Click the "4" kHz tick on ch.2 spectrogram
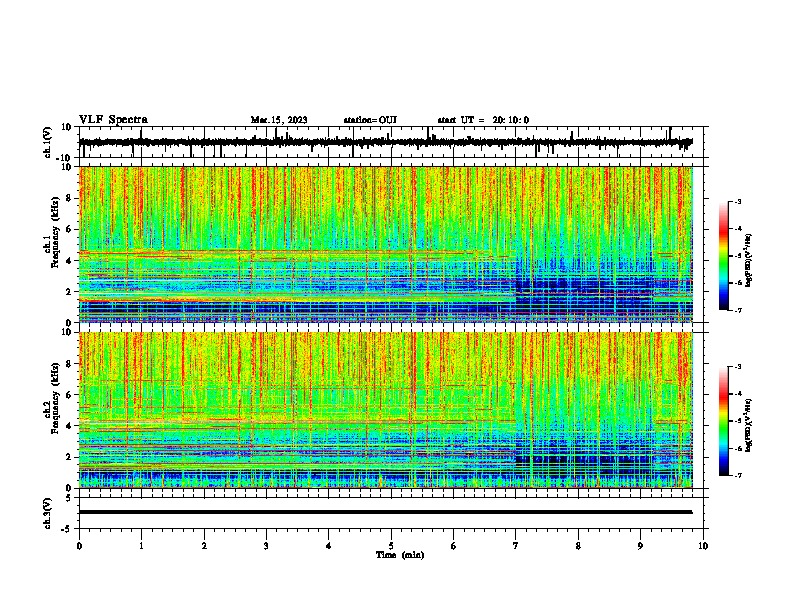 tap(69, 426)
